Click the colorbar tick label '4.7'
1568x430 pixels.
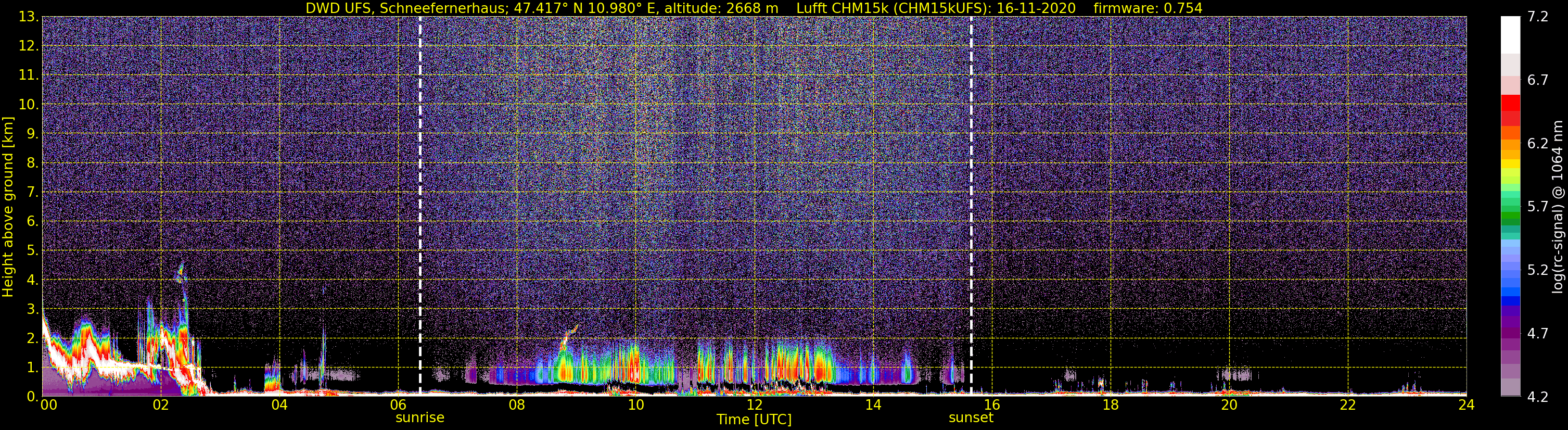coord(1538,334)
